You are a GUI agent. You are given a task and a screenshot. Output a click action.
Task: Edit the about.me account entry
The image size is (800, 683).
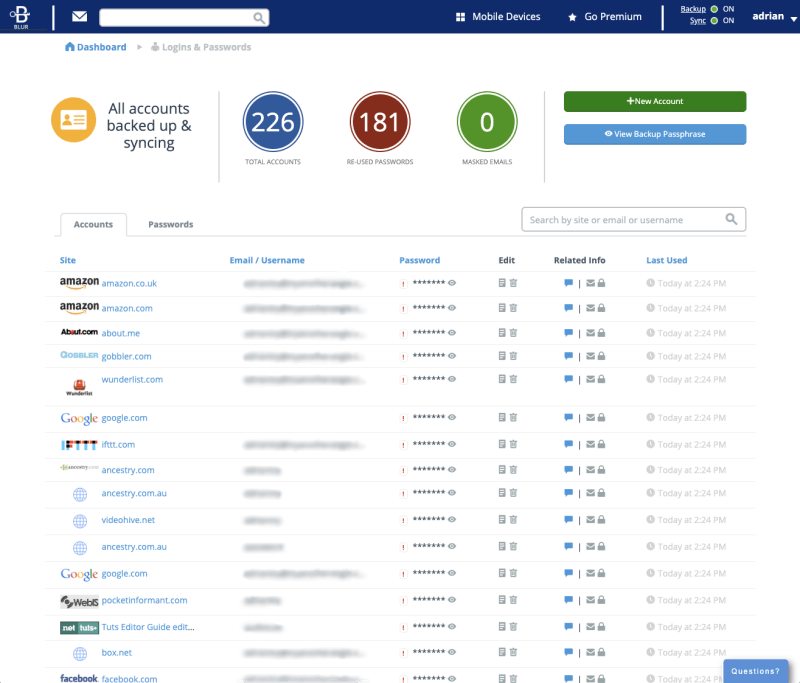(x=502, y=333)
